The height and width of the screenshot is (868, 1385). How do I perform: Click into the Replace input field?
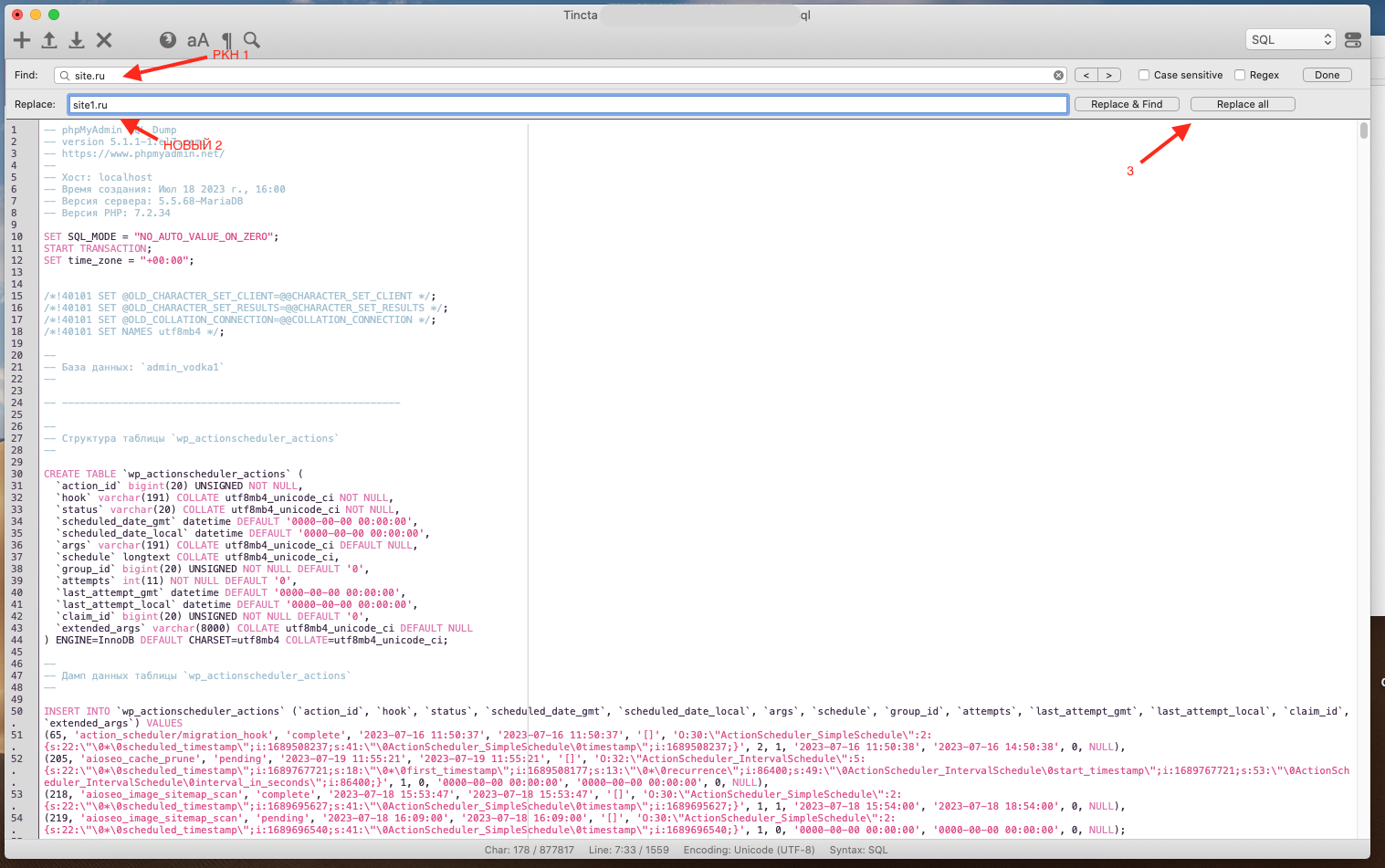pos(568,105)
